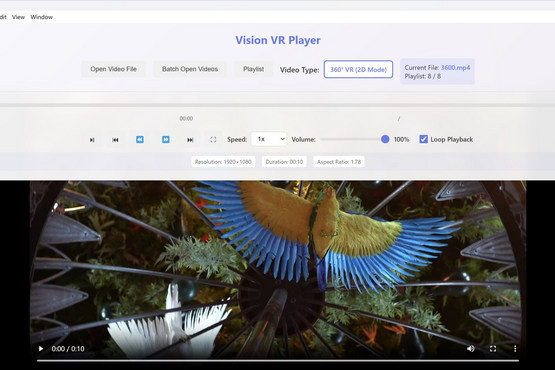This screenshot has height=370, width=555.
Task: Click the play/pause step icon in controls
Action: tap(92, 140)
